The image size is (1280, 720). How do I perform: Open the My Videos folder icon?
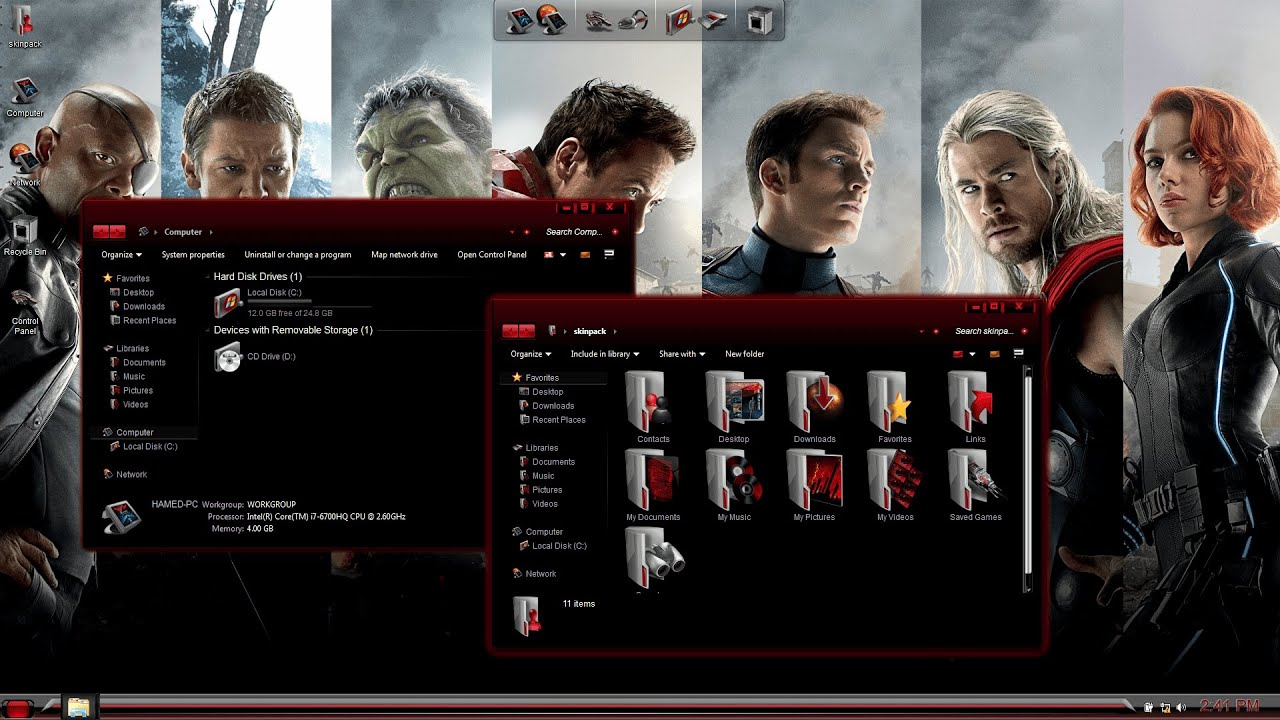[895, 485]
